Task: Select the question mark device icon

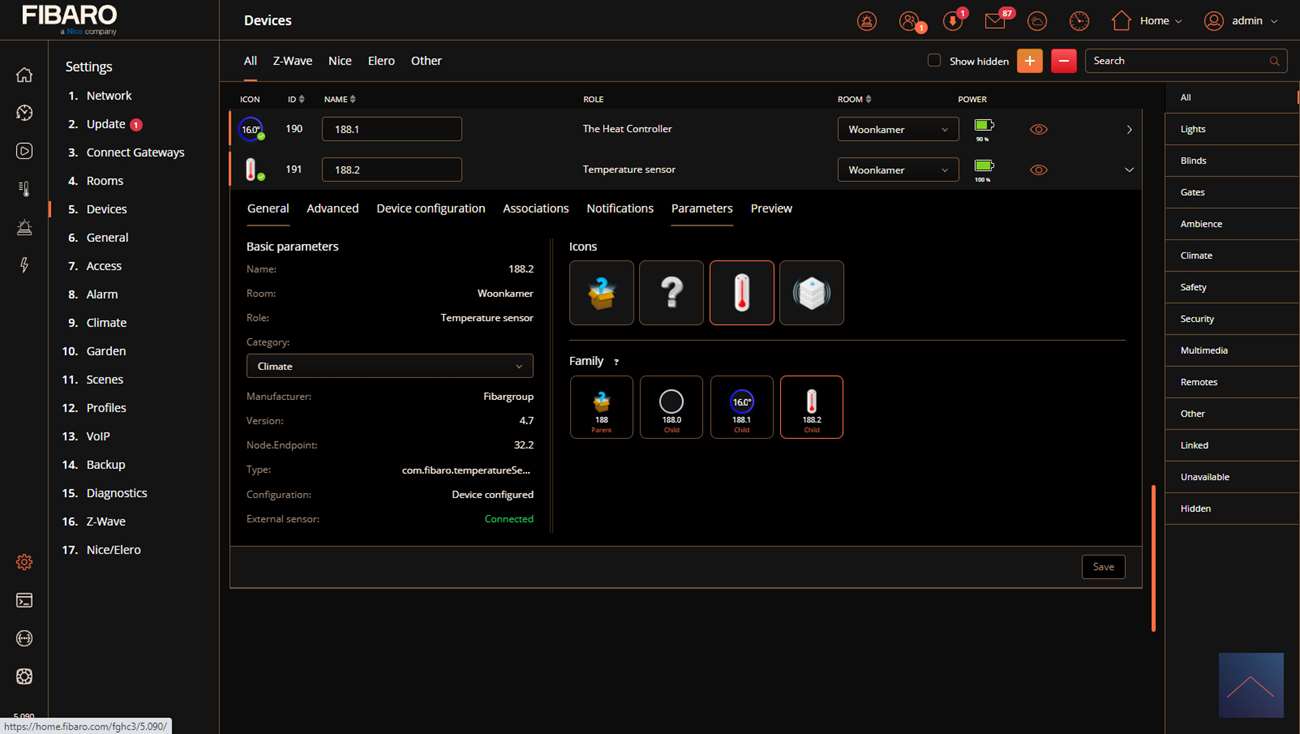Action: pyautogui.click(x=671, y=293)
